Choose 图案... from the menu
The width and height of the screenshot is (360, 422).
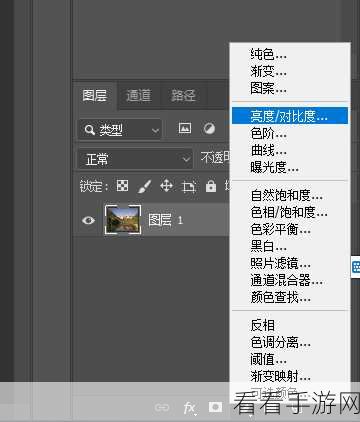[x=290, y=88]
